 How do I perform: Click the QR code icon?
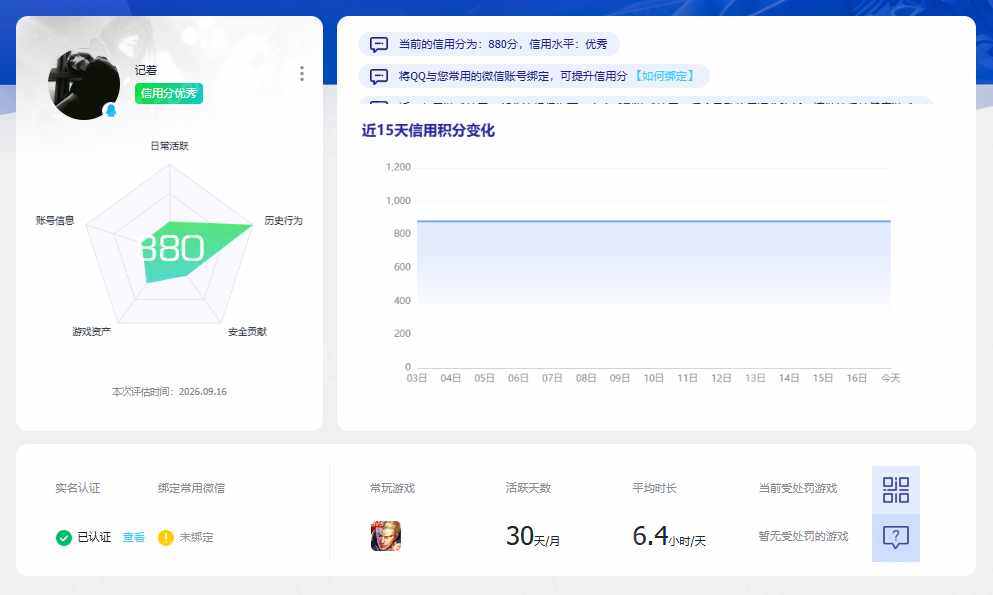(x=895, y=490)
